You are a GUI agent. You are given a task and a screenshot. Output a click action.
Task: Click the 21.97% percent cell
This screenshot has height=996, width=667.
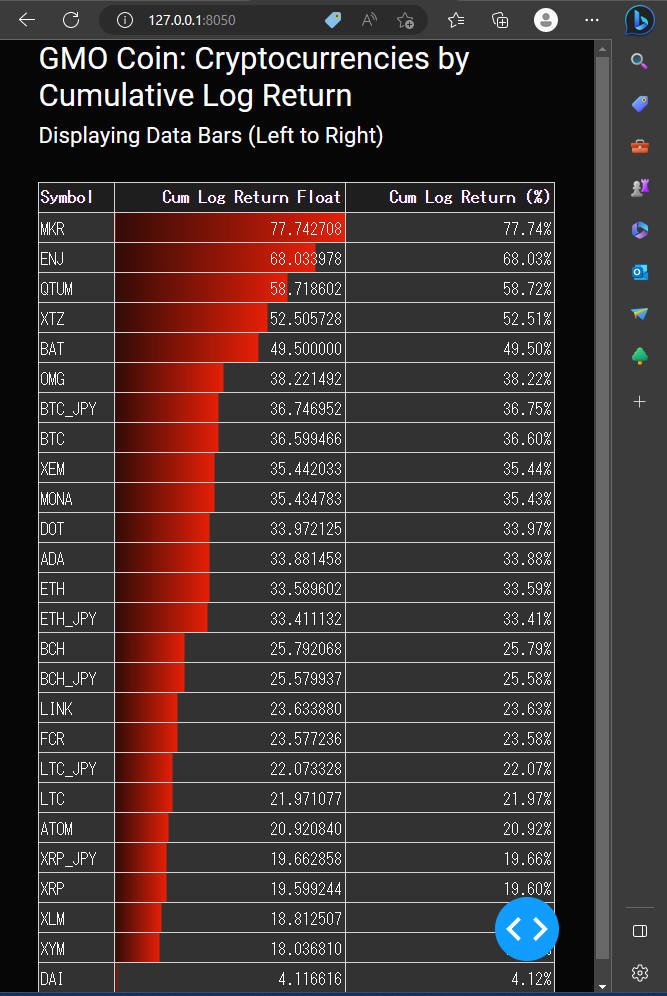click(450, 798)
